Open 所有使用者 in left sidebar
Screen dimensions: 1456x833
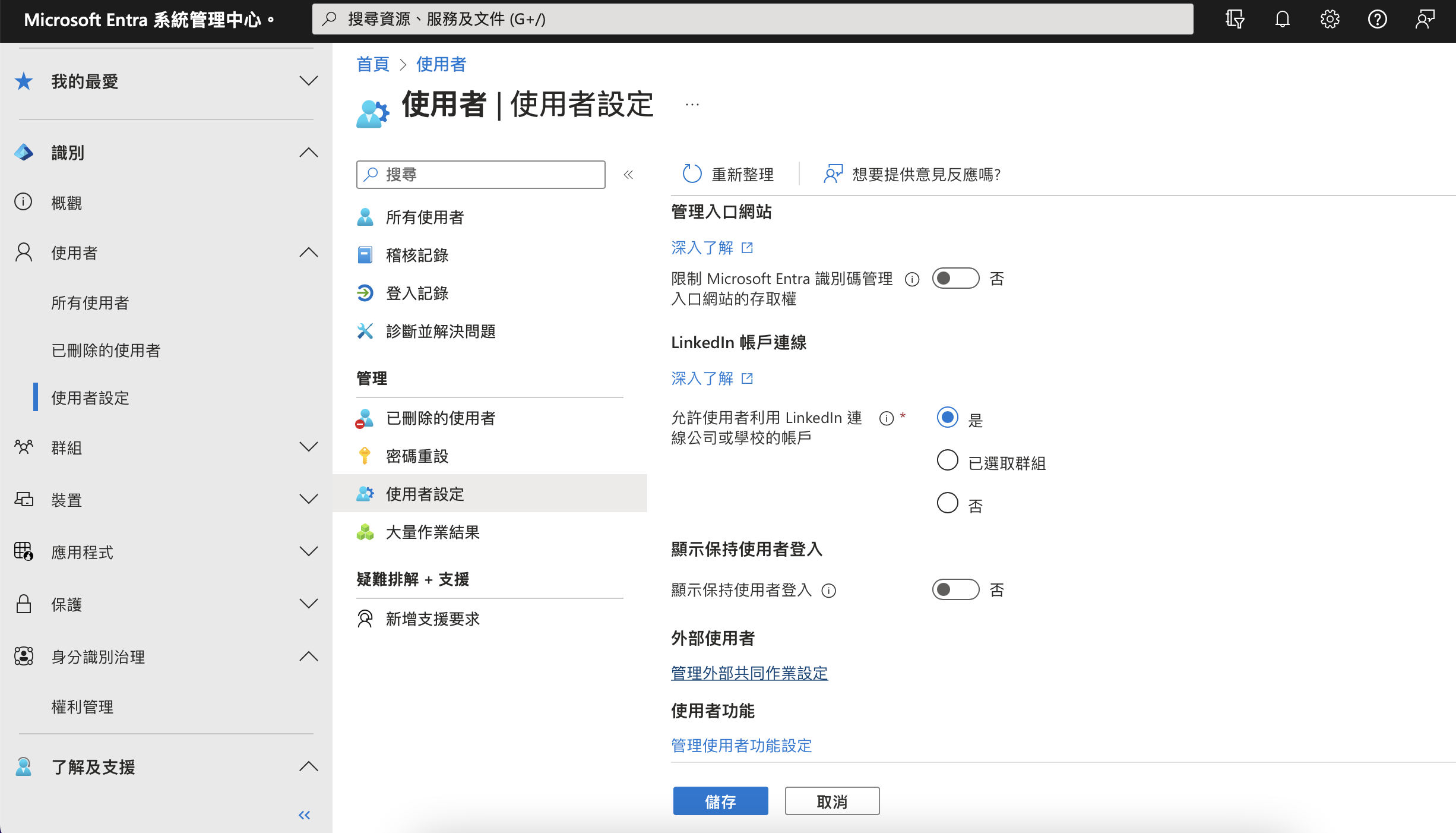(90, 303)
